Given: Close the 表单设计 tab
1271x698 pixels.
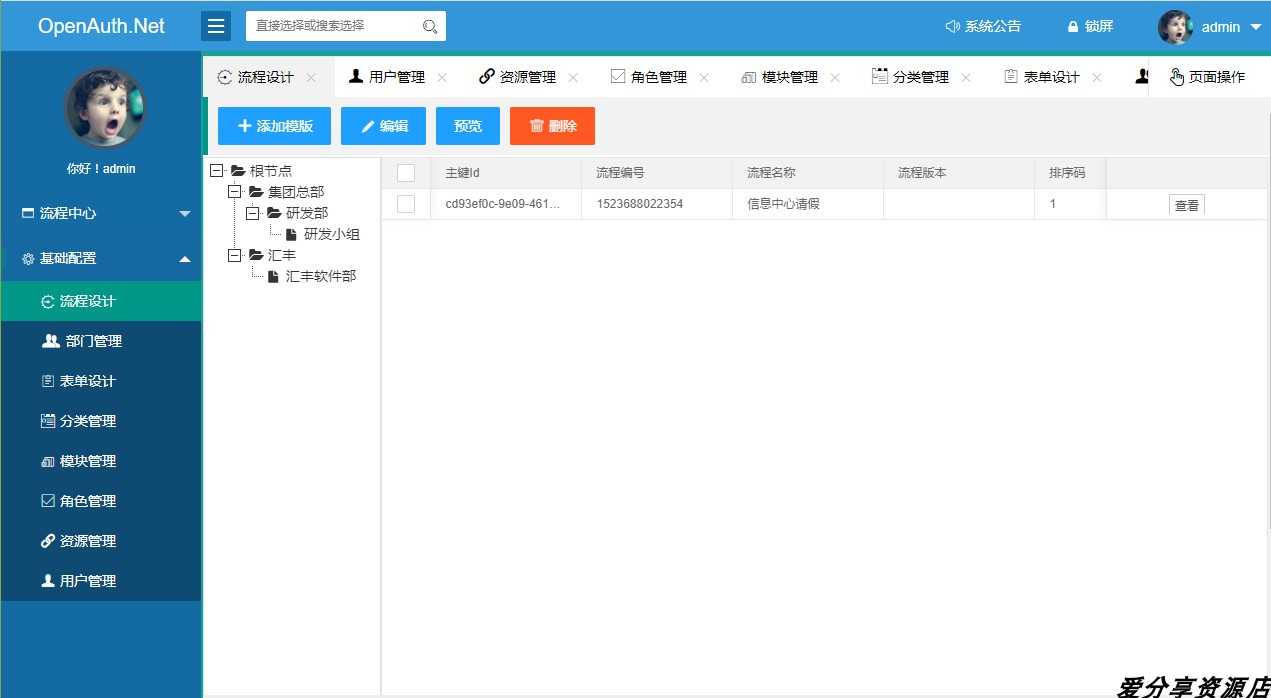Looking at the screenshot, I should [1097, 77].
